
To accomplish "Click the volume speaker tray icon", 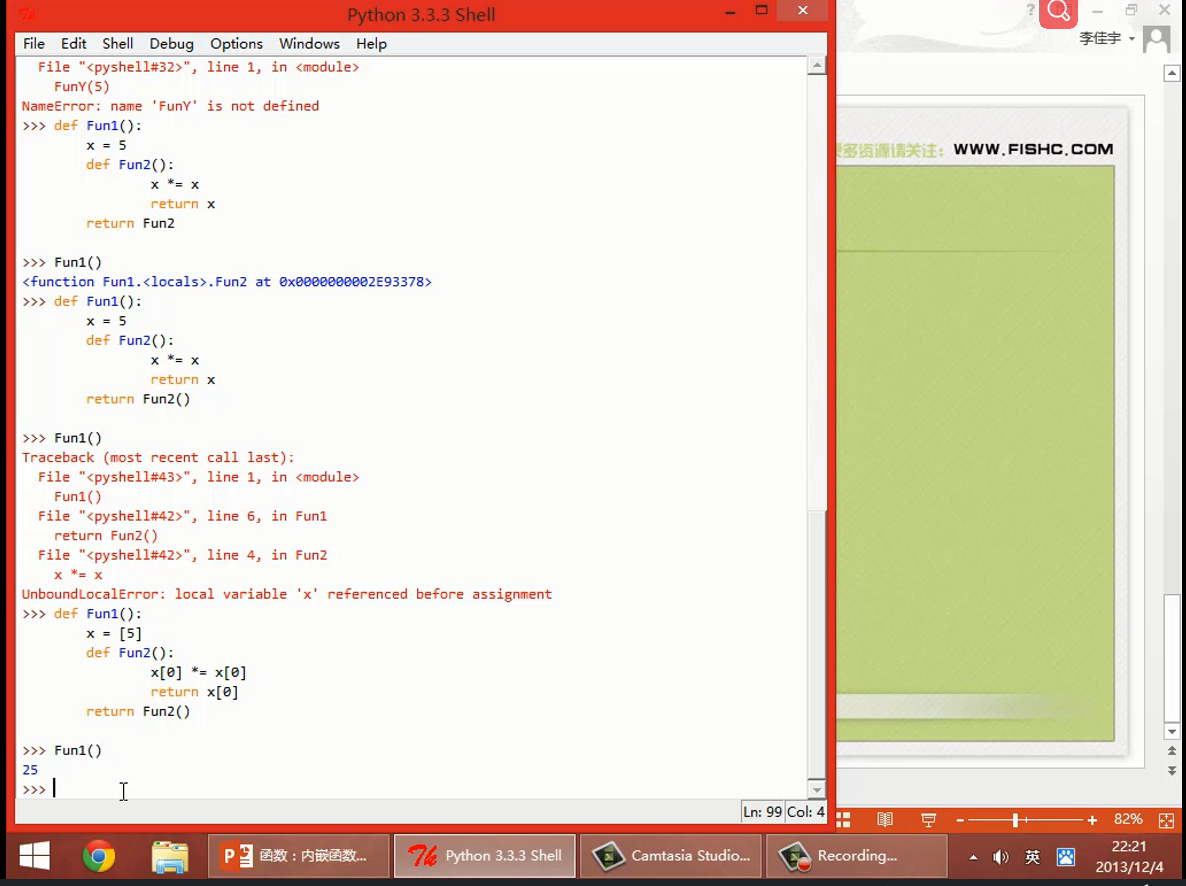I will tap(1000, 857).
